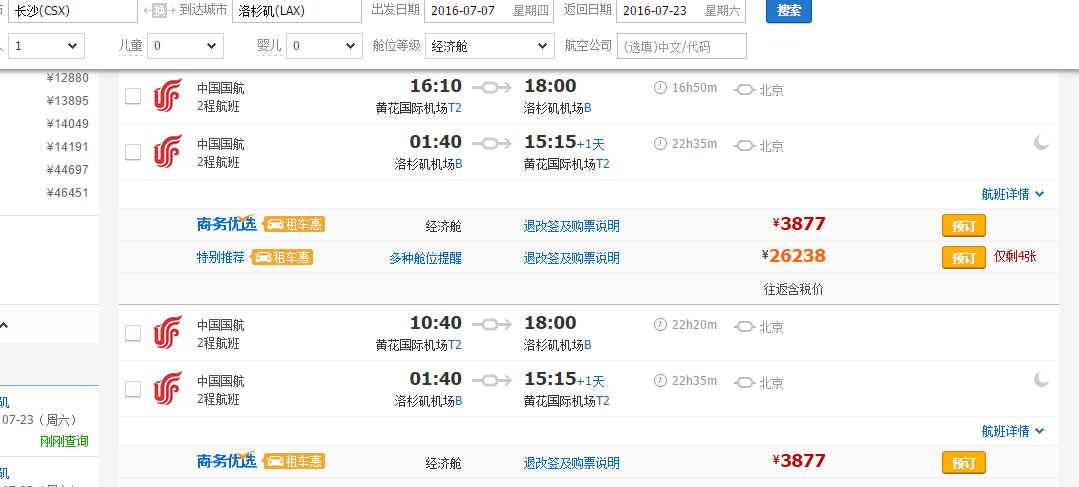Expand 航班详情 for second itinerary
The image size is (1079, 487).
click(1012, 431)
